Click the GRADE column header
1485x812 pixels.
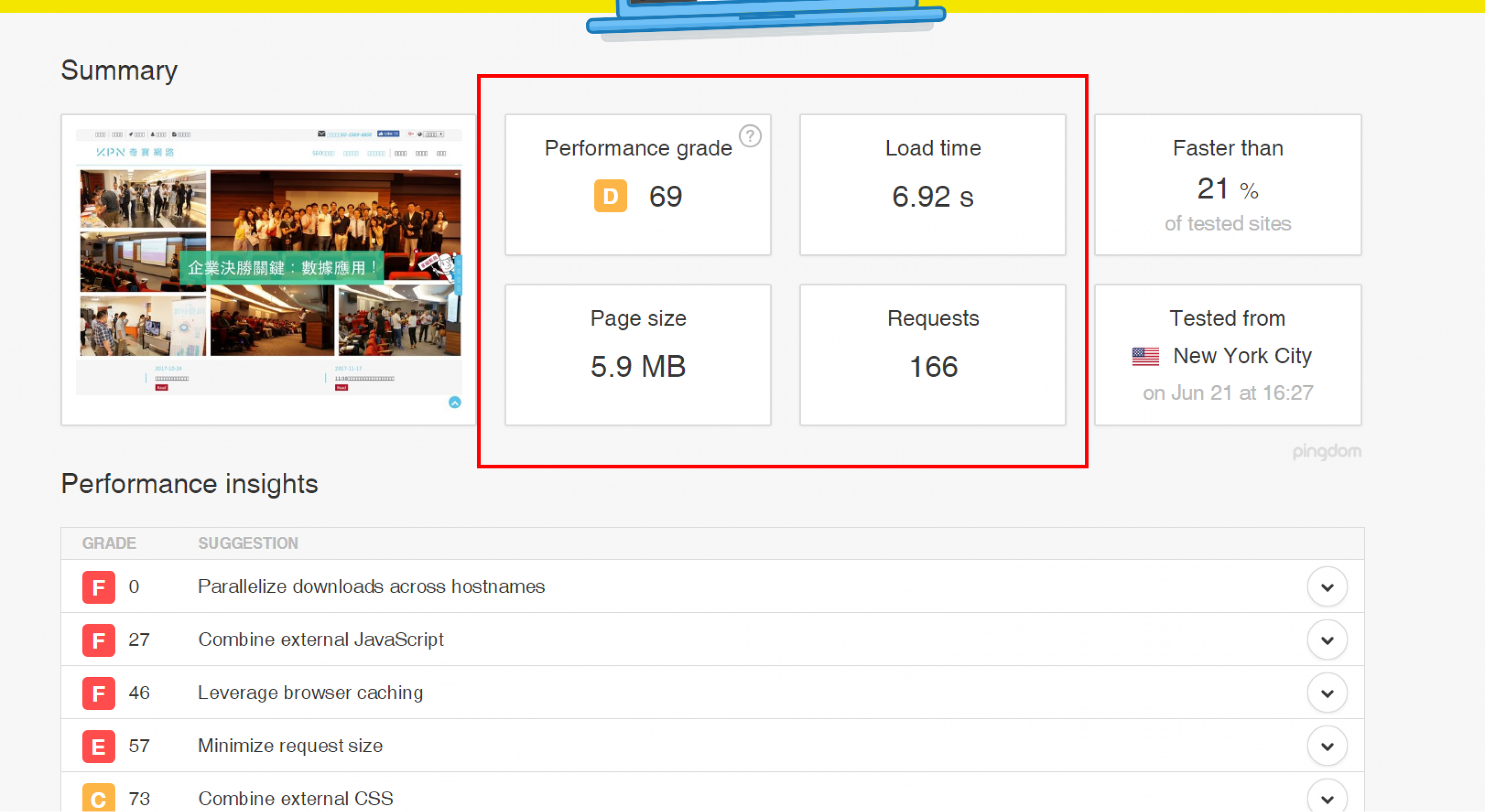tap(109, 543)
